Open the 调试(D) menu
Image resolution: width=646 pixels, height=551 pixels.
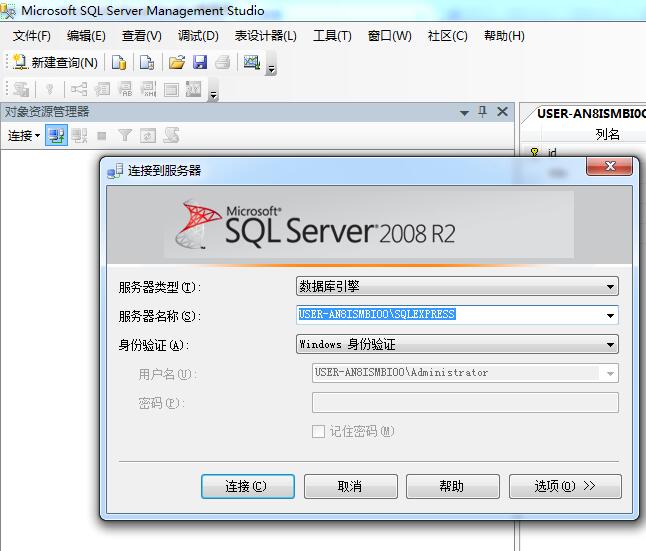coord(198,36)
